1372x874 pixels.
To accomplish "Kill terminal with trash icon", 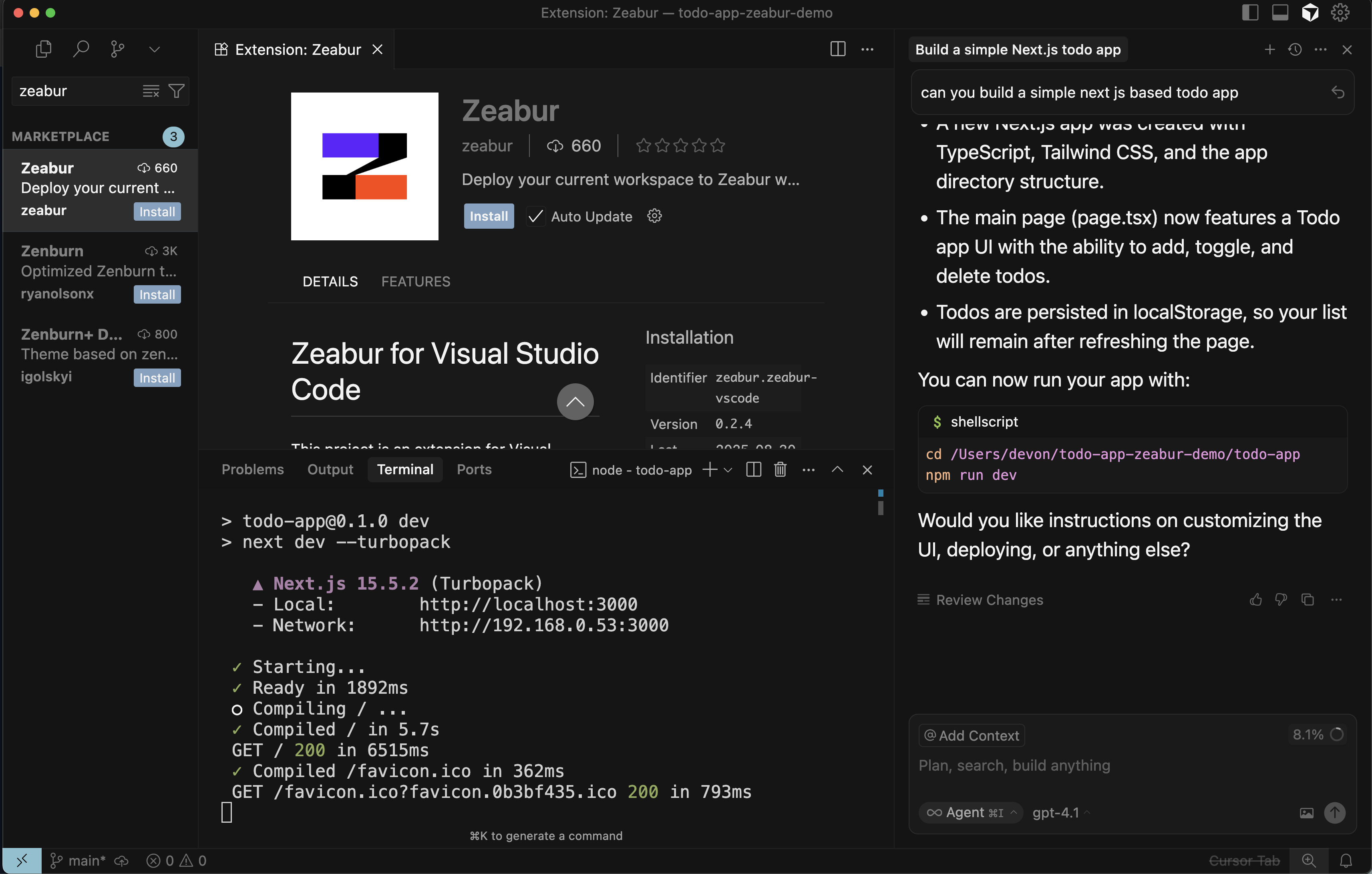I will [x=780, y=469].
